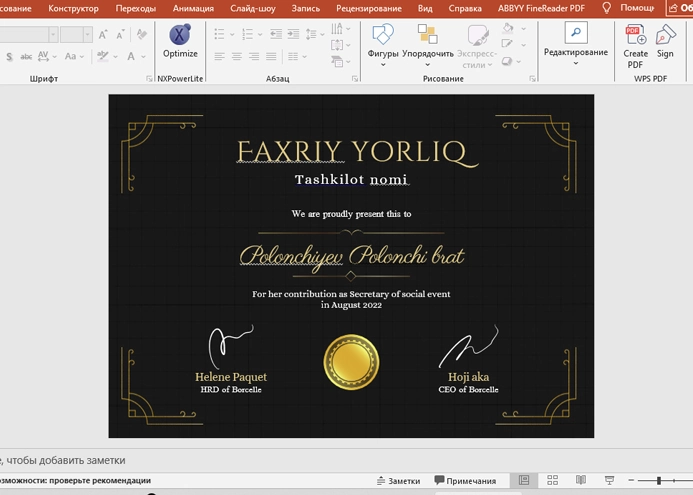This screenshot has width=693, height=495.
Task: Align text to the left
Action: click(219, 56)
